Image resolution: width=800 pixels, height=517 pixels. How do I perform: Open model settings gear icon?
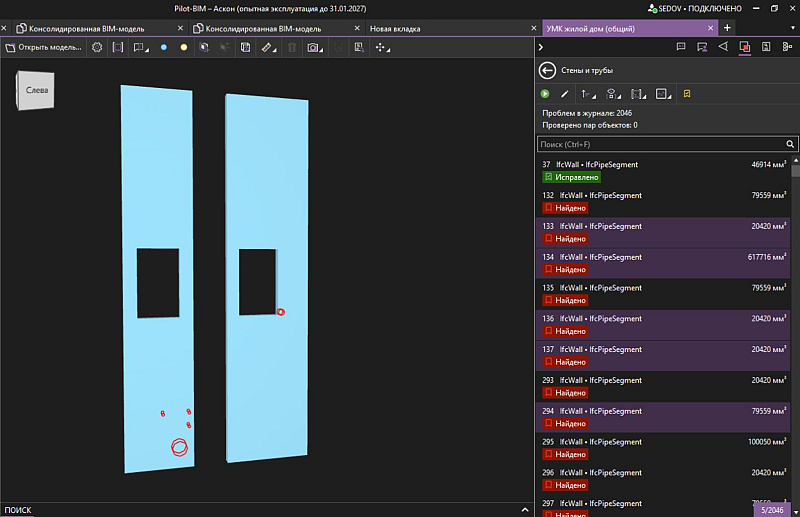(97, 47)
